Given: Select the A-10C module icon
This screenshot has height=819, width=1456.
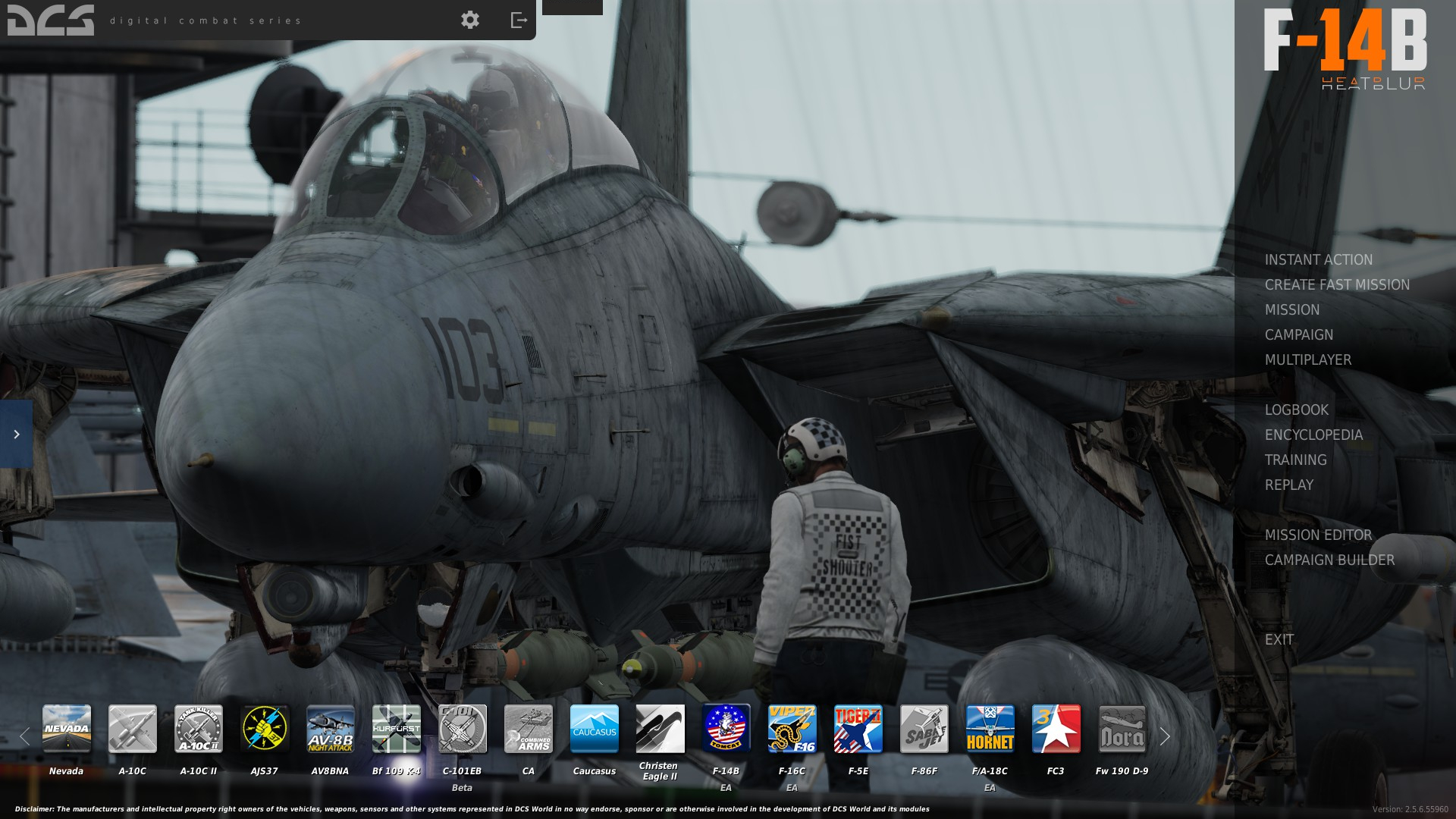Looking at the screenshot, I should point(133,729).
